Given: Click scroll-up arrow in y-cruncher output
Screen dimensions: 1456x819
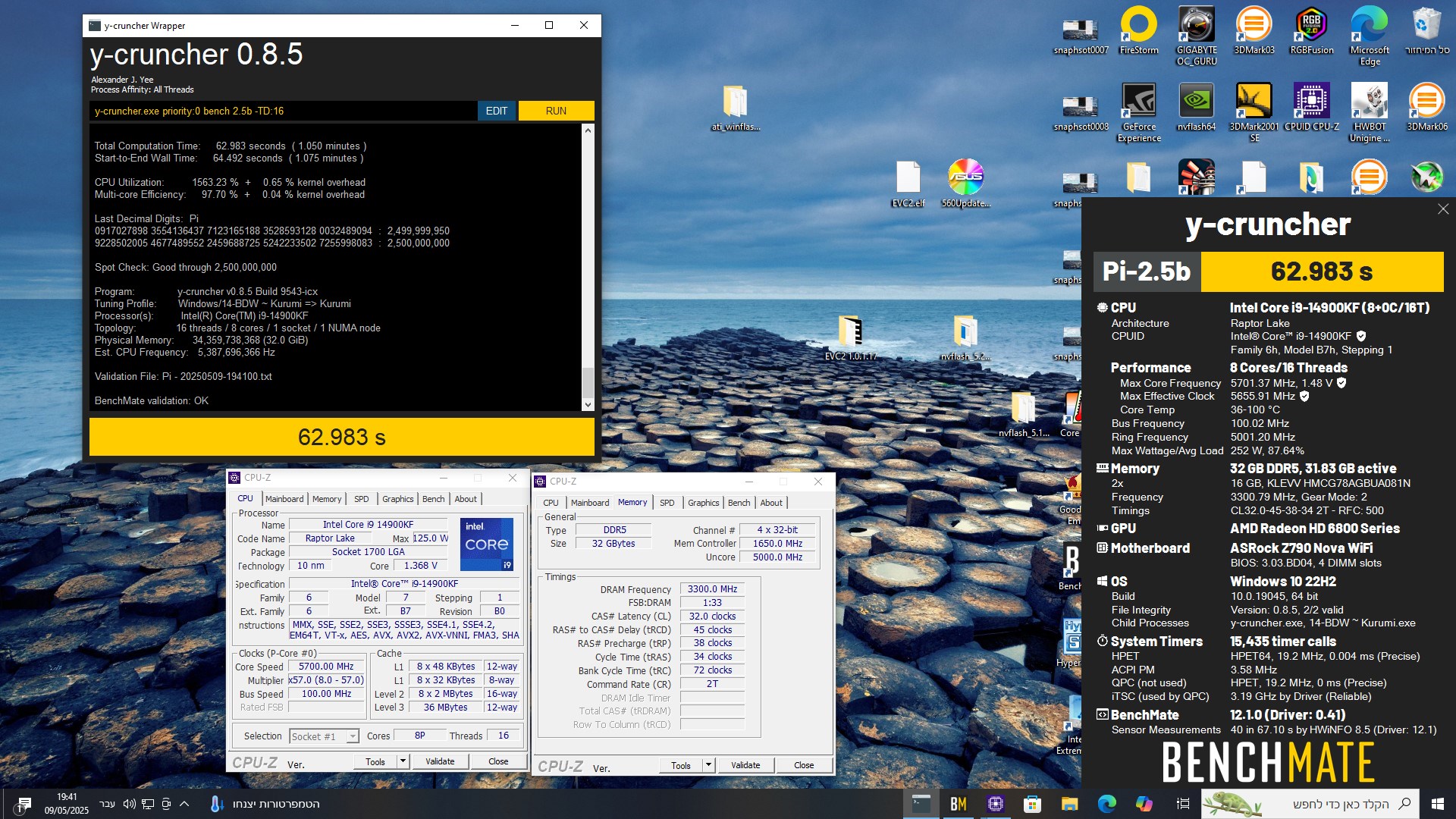Looking at the screenshot, I should pos(588,130).
